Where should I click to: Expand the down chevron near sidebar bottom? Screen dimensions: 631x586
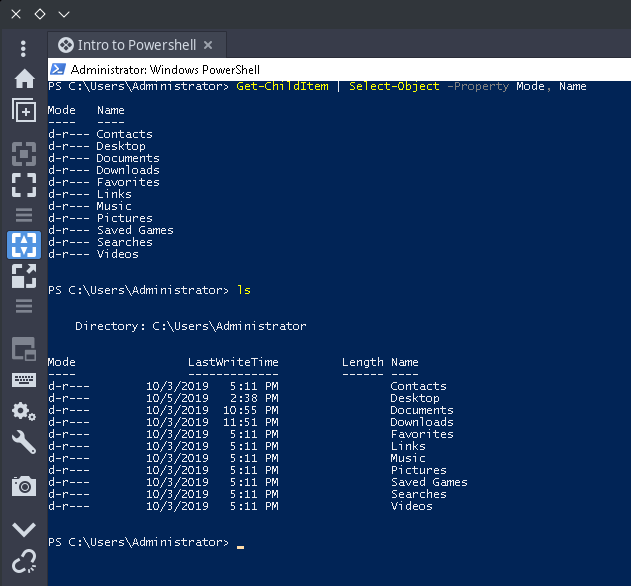tap(24, 529)
